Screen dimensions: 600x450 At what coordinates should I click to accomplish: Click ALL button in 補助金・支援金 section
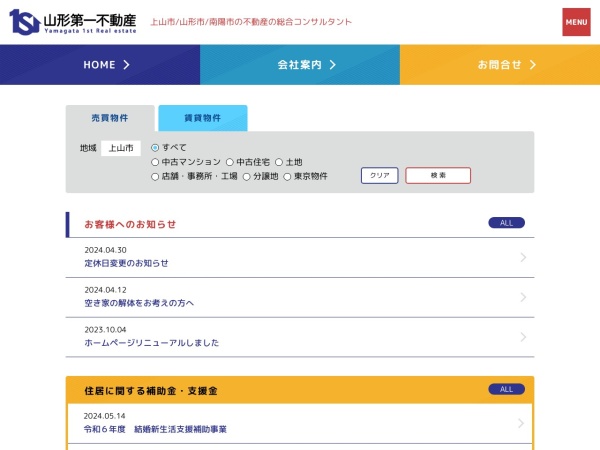coord(506,389)
